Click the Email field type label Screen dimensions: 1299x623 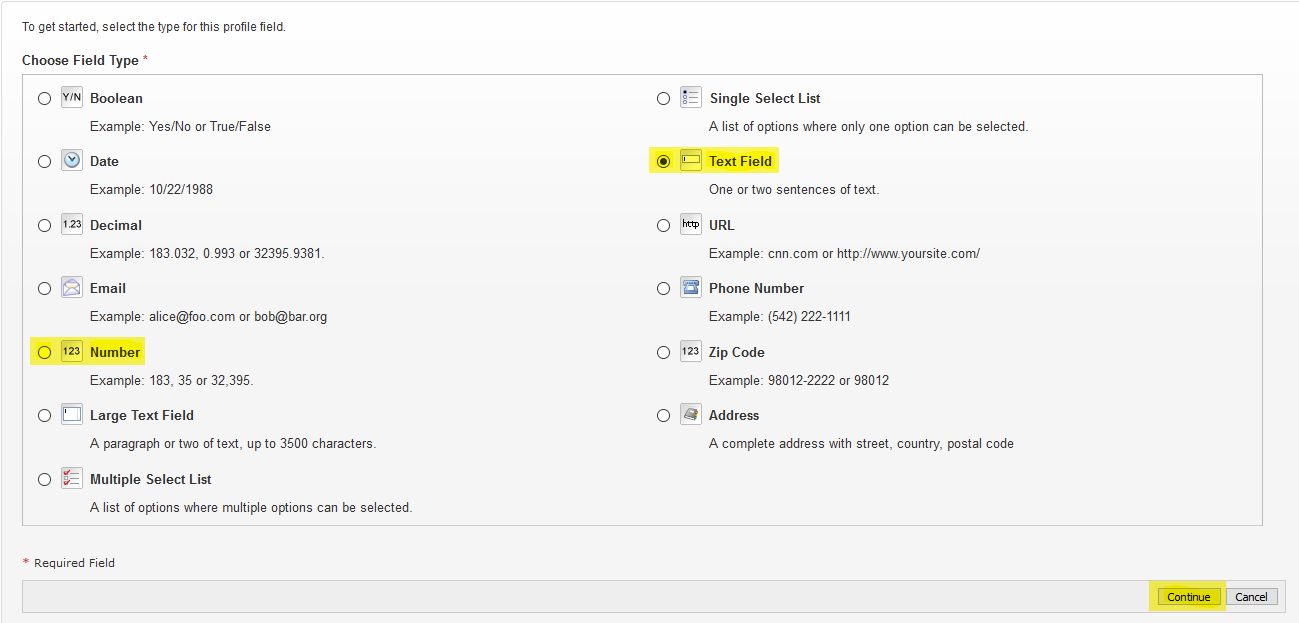[108, 288]
